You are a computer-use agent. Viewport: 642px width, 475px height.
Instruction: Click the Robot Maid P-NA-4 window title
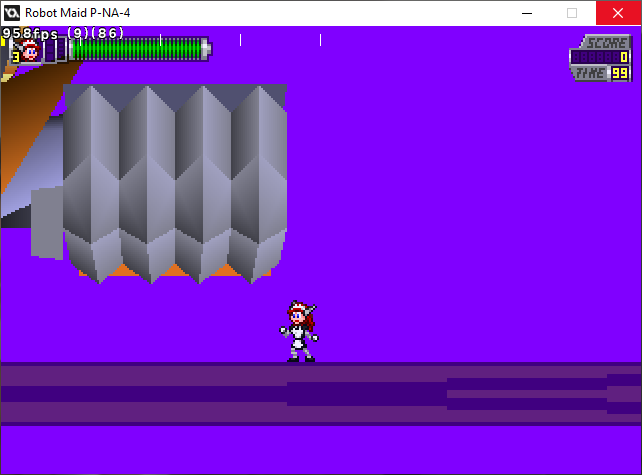pyautogui.click(x=77, y=13)
